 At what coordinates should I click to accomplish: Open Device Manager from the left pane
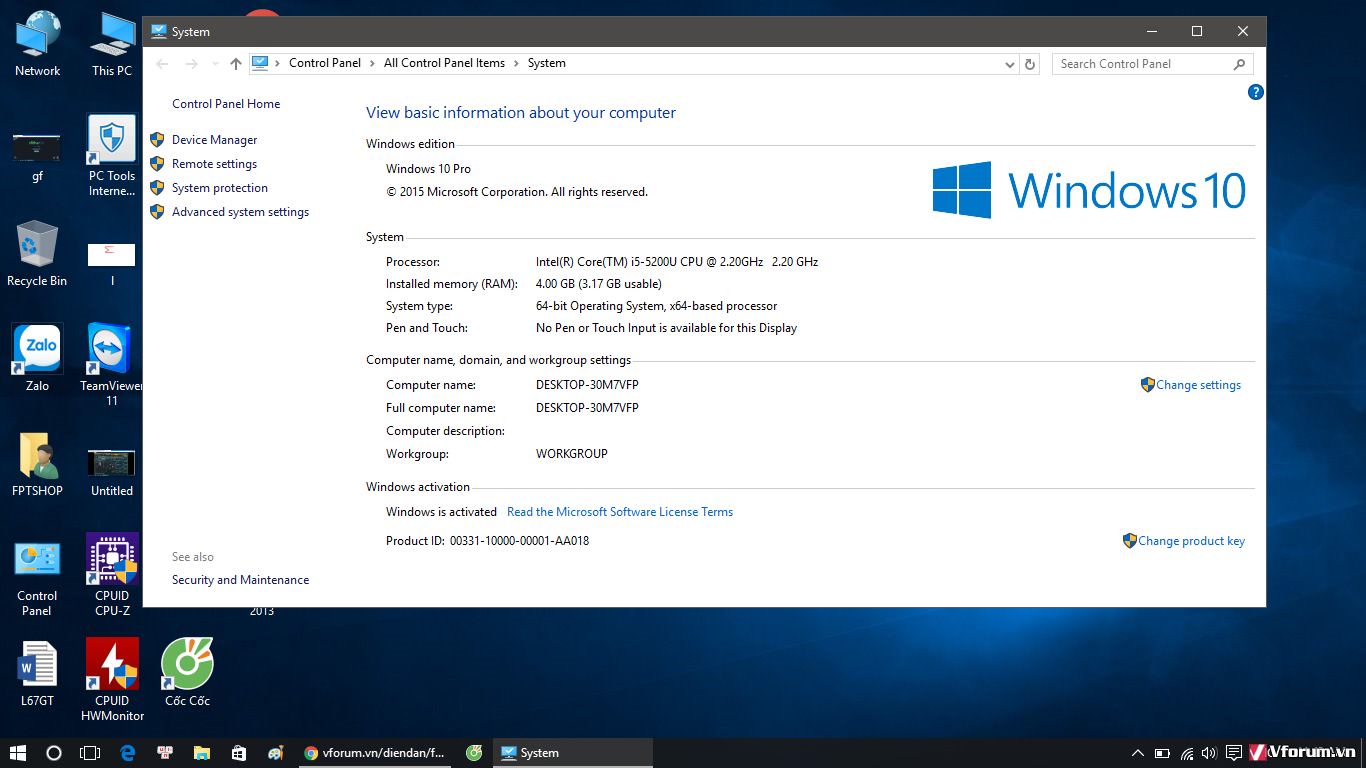pyautogui.click(x=214, y=140)
